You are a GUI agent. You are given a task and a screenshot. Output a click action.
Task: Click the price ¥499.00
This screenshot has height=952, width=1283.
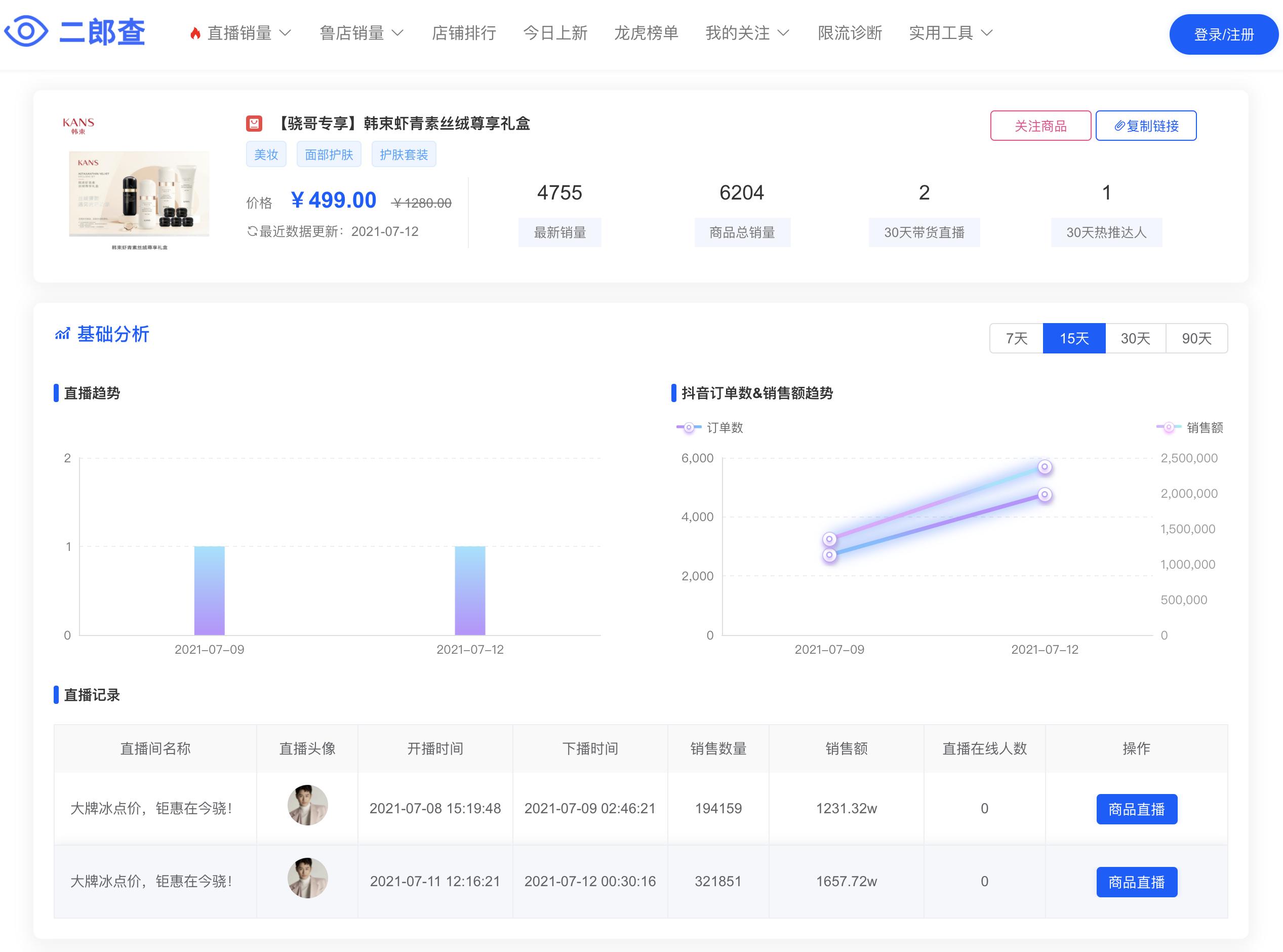click(334, 200)
